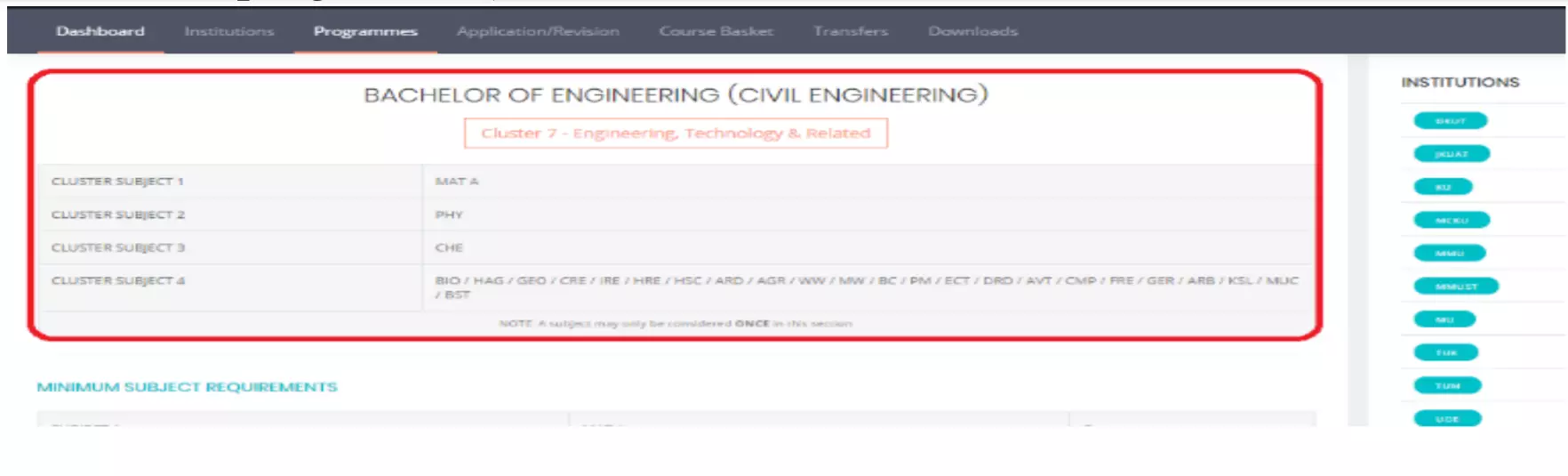This screenshot has width=1568, height=476.
Task: Select the UOE institution badge
Action: tap(1447, 418)
